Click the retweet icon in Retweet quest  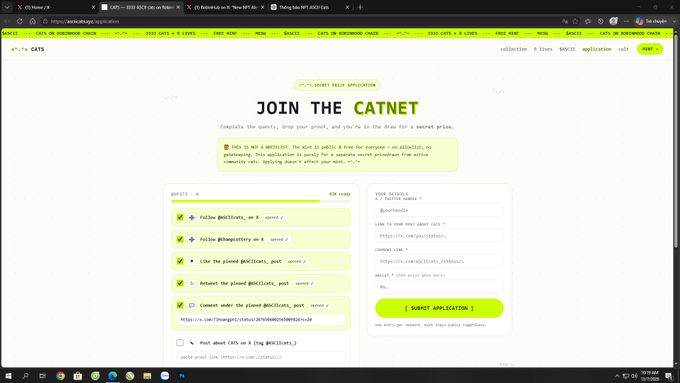192,283
